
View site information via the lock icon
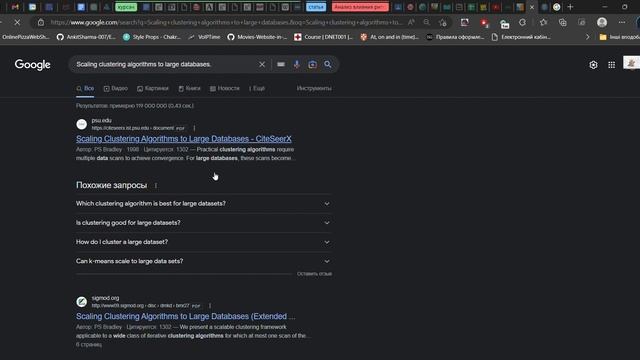tap(41, 22)
